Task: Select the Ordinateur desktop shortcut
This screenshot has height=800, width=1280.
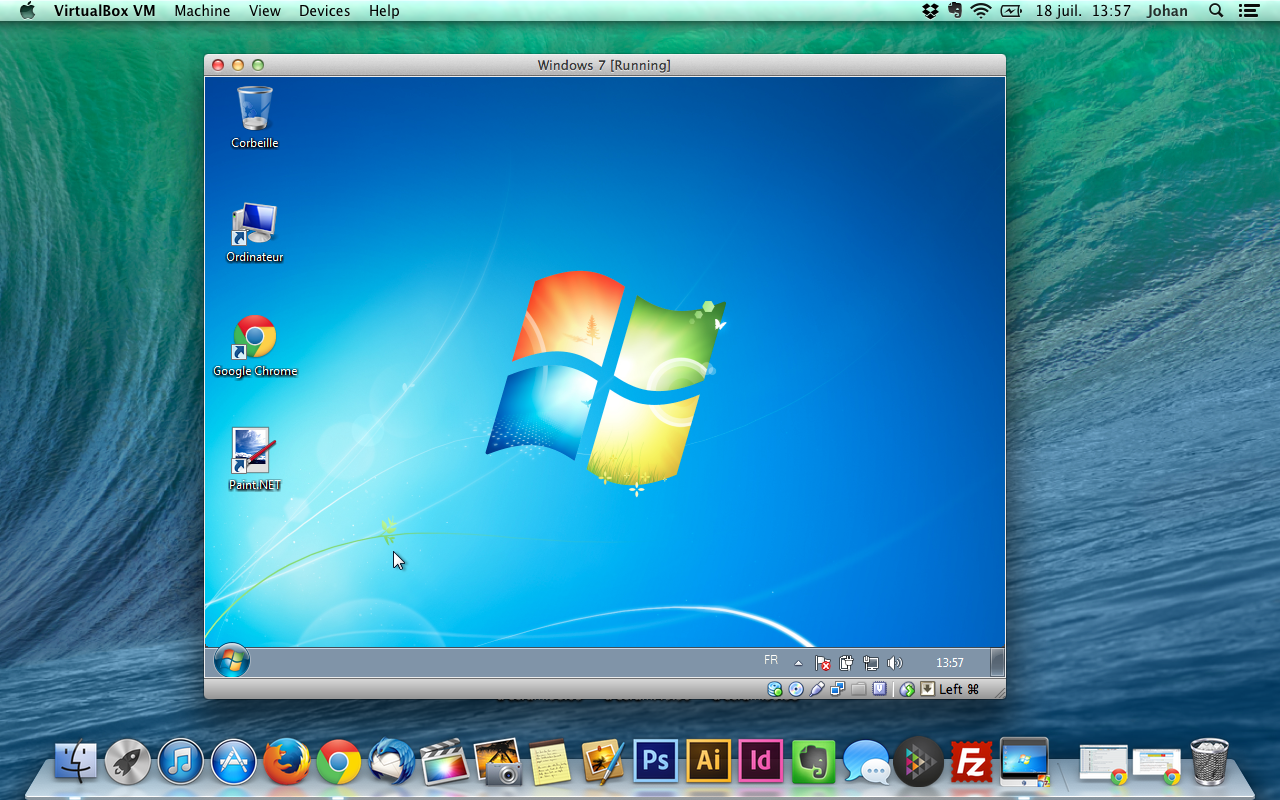Action: 255,233
